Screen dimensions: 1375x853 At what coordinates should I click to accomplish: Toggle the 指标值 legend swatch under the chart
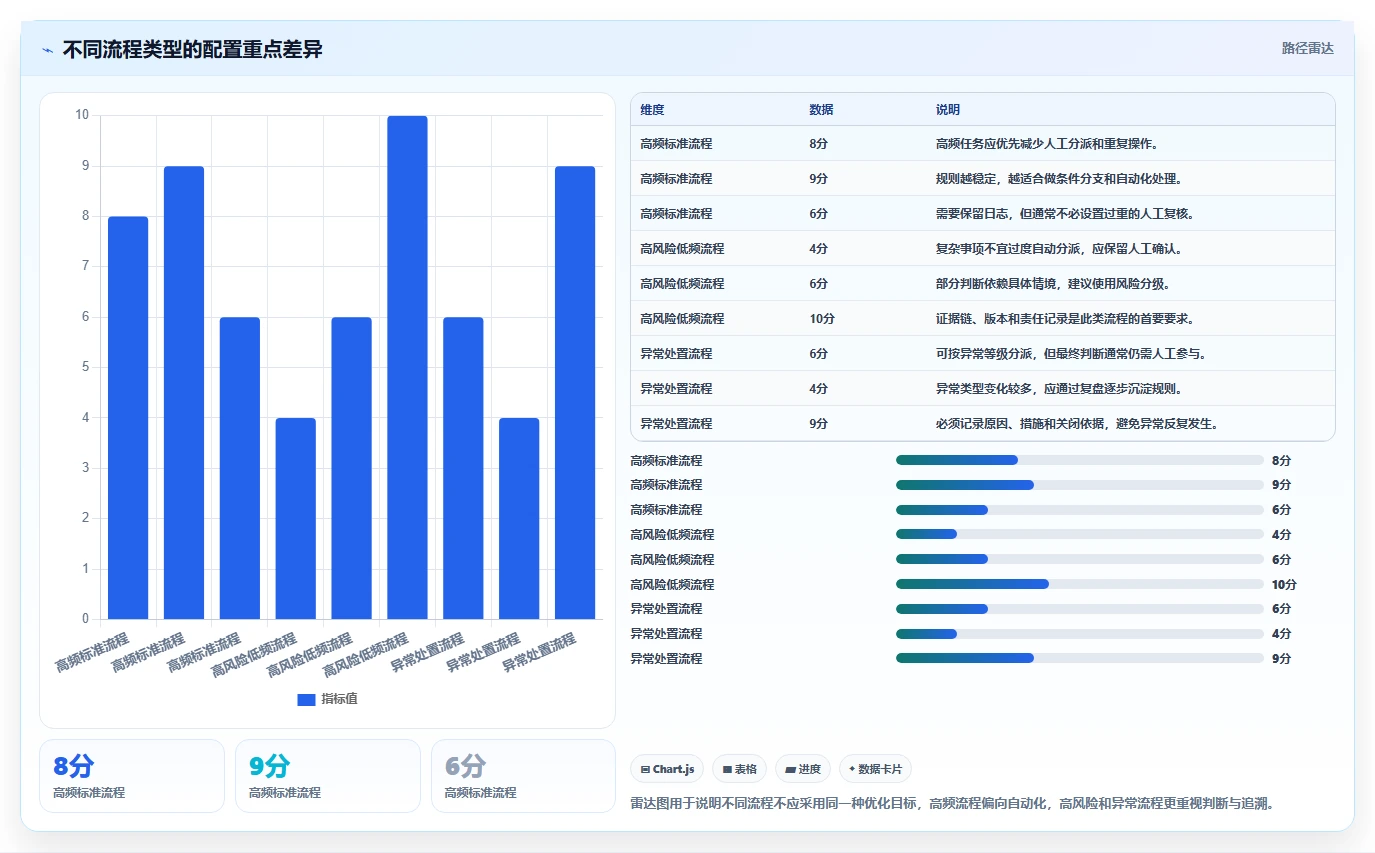306,699
